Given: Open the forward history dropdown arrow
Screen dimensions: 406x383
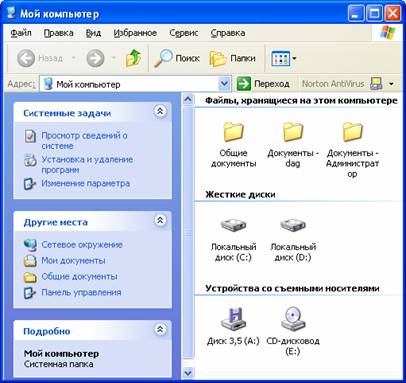Looking at the screenshot, I should click(x=113, y=58).
